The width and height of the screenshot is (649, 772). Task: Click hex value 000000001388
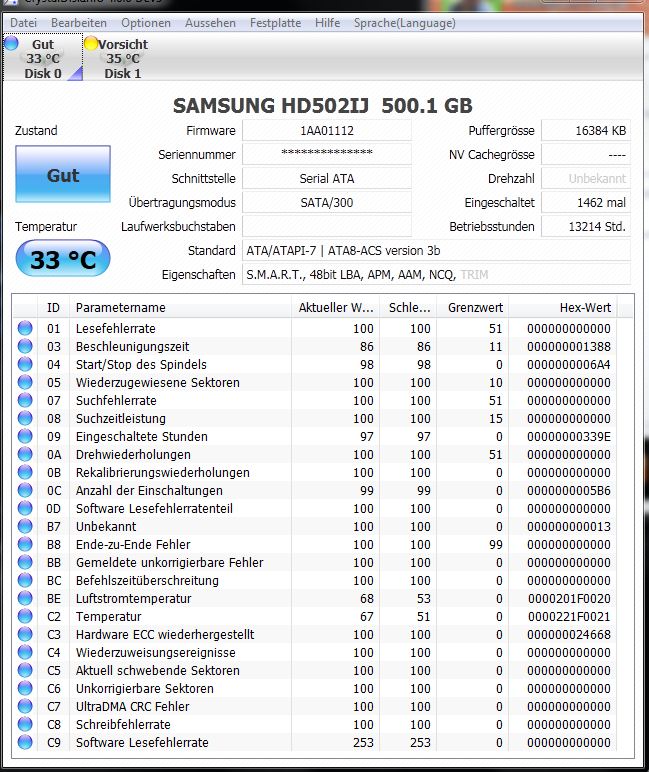pyautogui.click(x=569, y=347)
